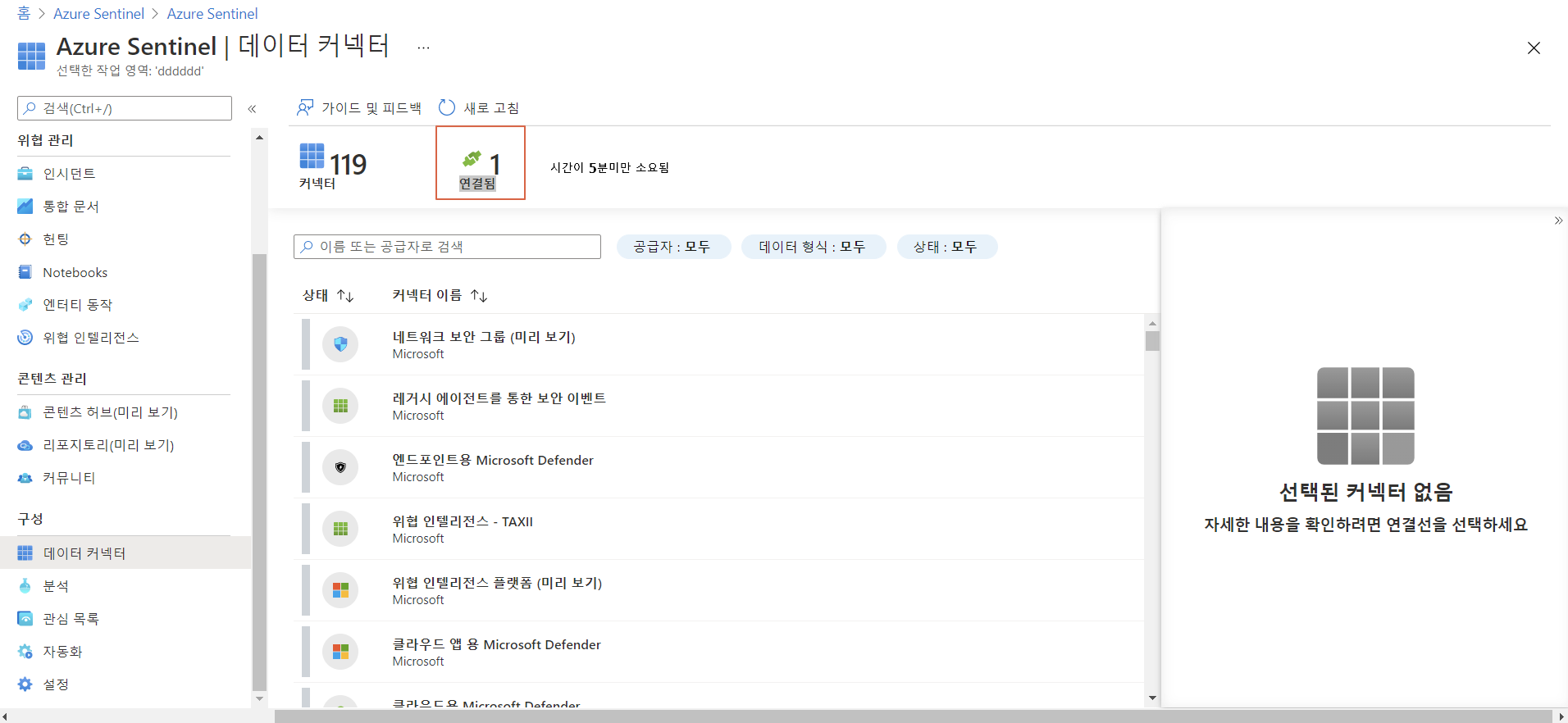1568x723 pixels.
Task: Click the 위협 인텔리전스 sidebar icon
Action: [x=25, y=338]
